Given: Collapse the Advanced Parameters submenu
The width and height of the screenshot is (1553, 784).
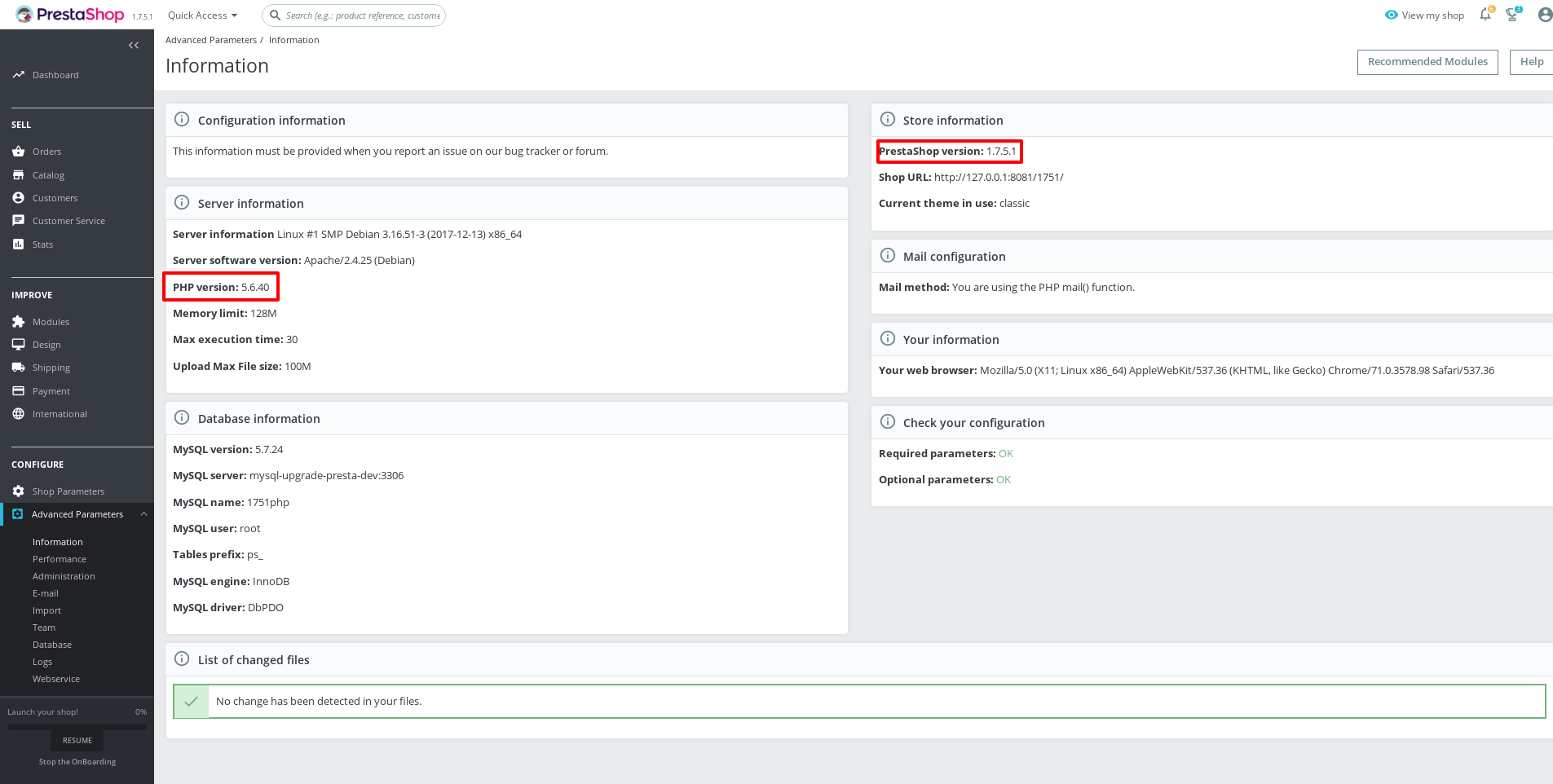Looking at the screenshot, I should click(x=143, y=513).
